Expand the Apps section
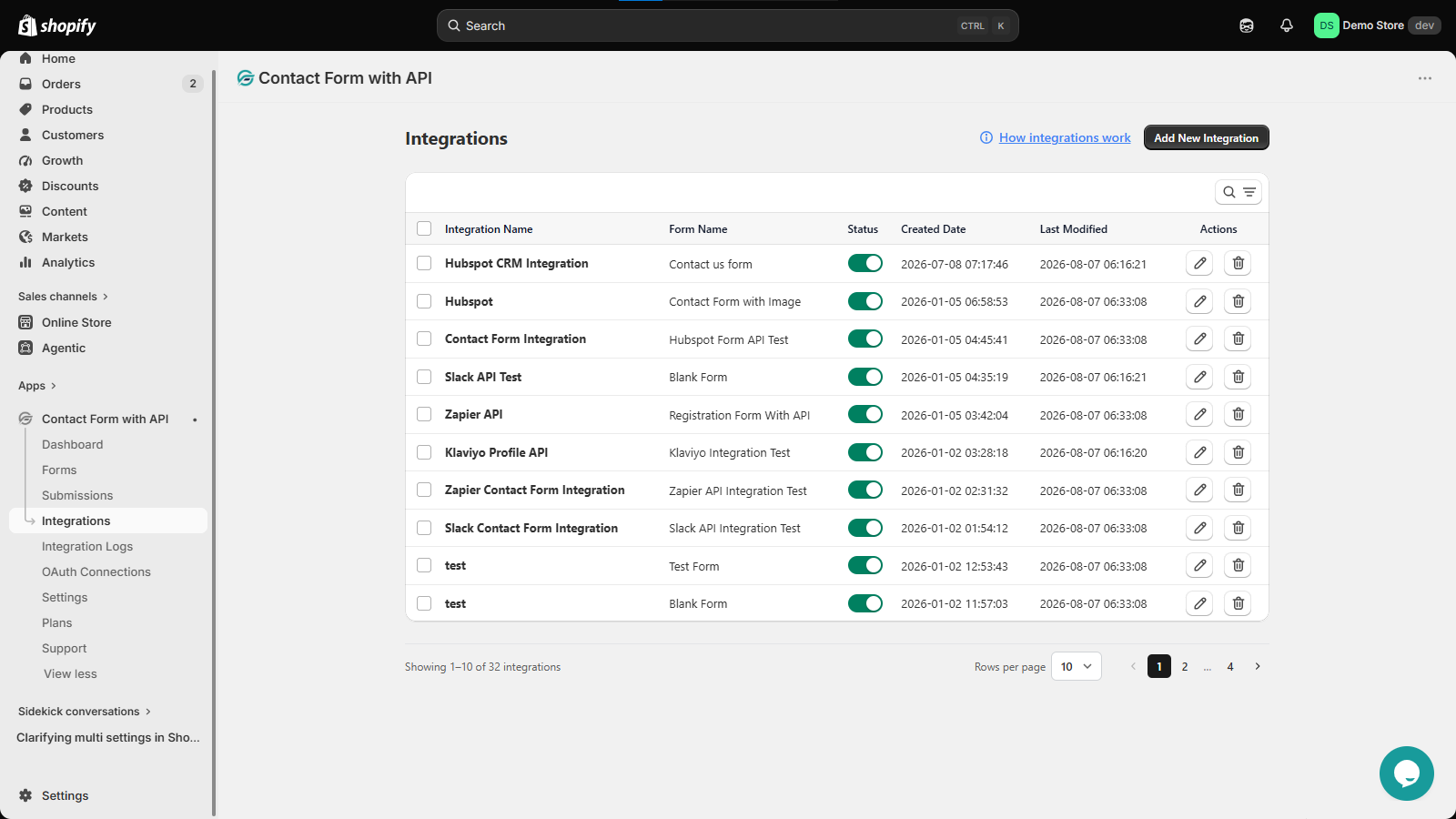The image size is (1456, 819). point(37,386)
